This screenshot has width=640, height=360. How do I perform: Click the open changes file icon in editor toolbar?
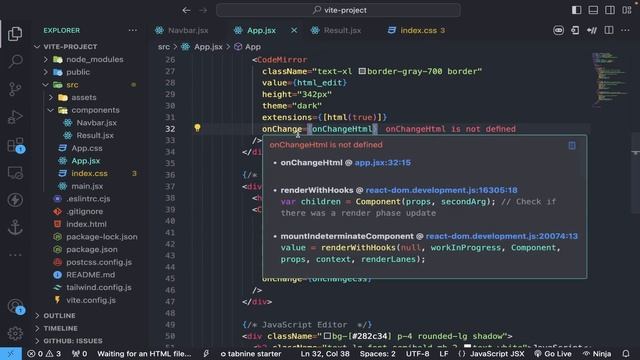575,30
